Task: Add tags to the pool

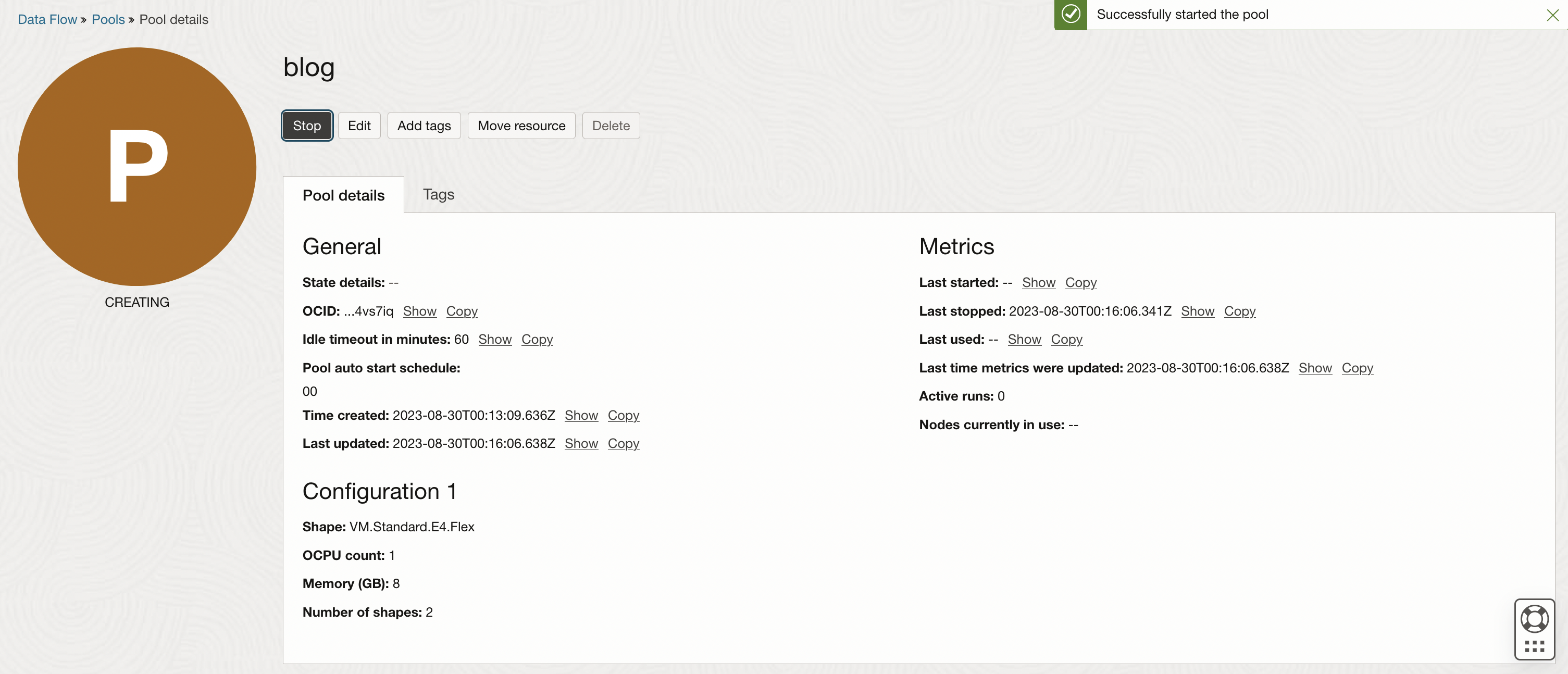Action: (424, 126)
